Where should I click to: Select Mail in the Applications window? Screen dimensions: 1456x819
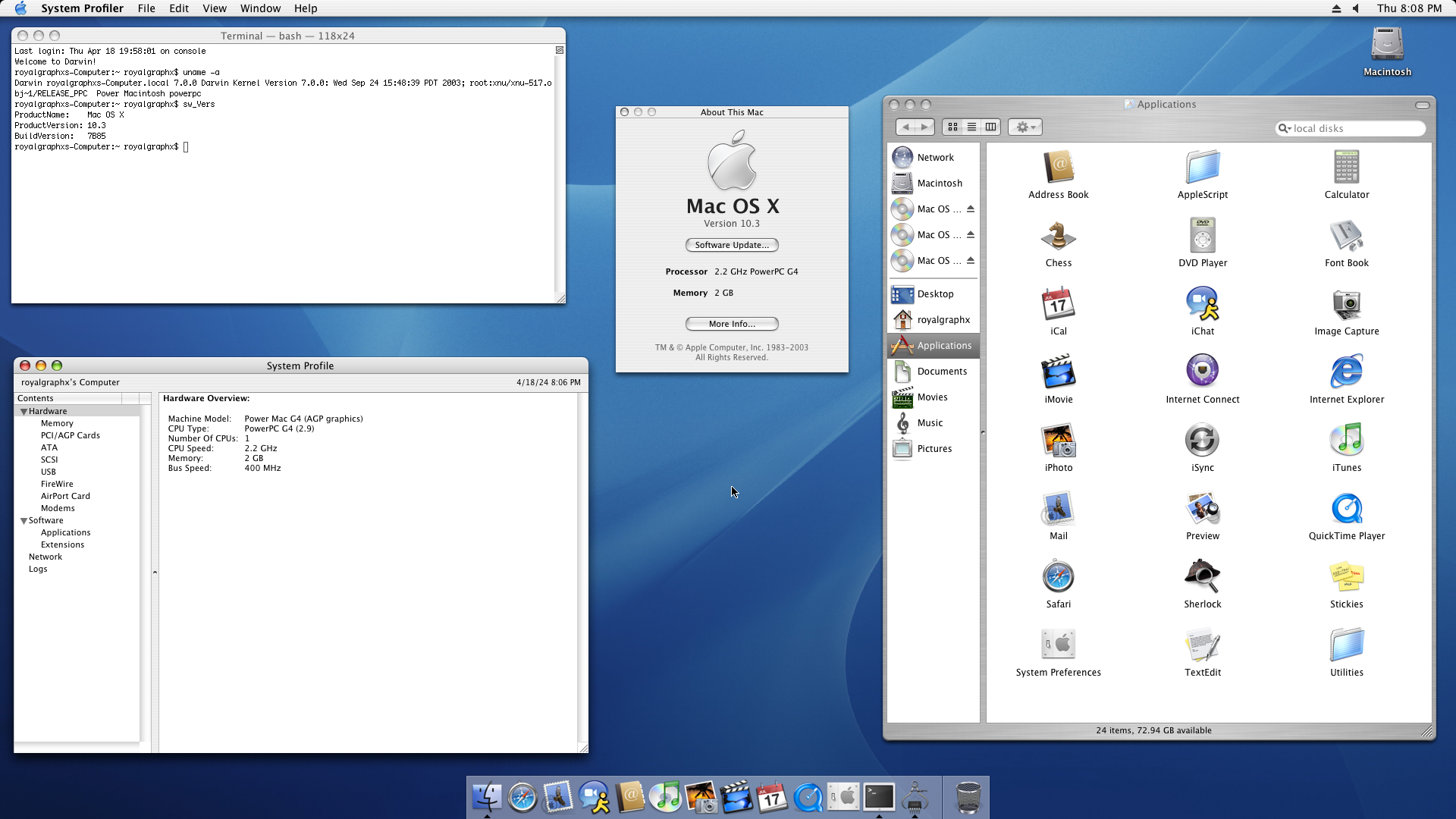(1059, 509)
